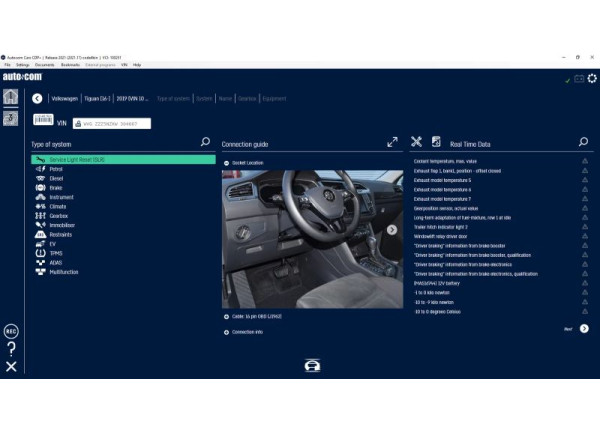Click the wrench tools icon
Image resolution: width=600 pixels, height=434 pixels.
(417, 143)
